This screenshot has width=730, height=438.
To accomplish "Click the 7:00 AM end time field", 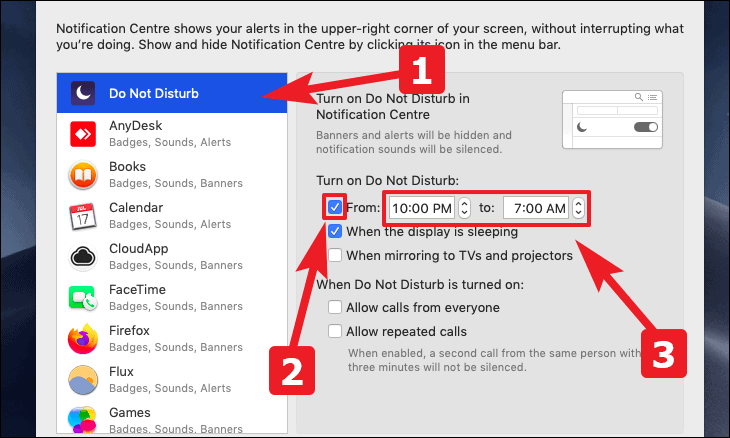I will pos(536,208).
